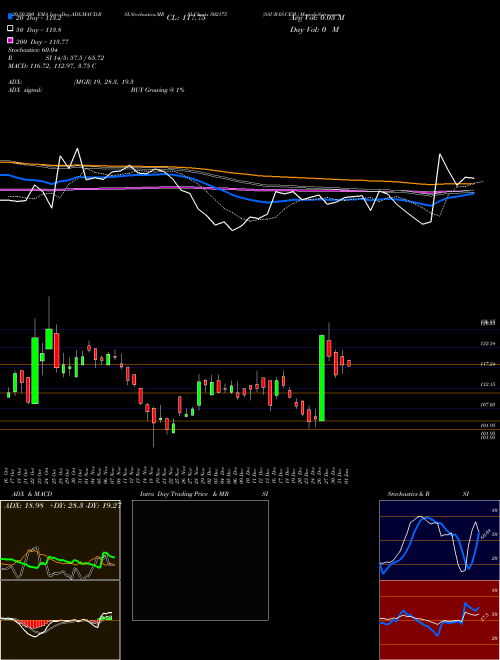The height and width of the screenshot is (660, 500).
Task: Select the '20 Day - 118.2' legend text
Action: (x=39, y=18)
